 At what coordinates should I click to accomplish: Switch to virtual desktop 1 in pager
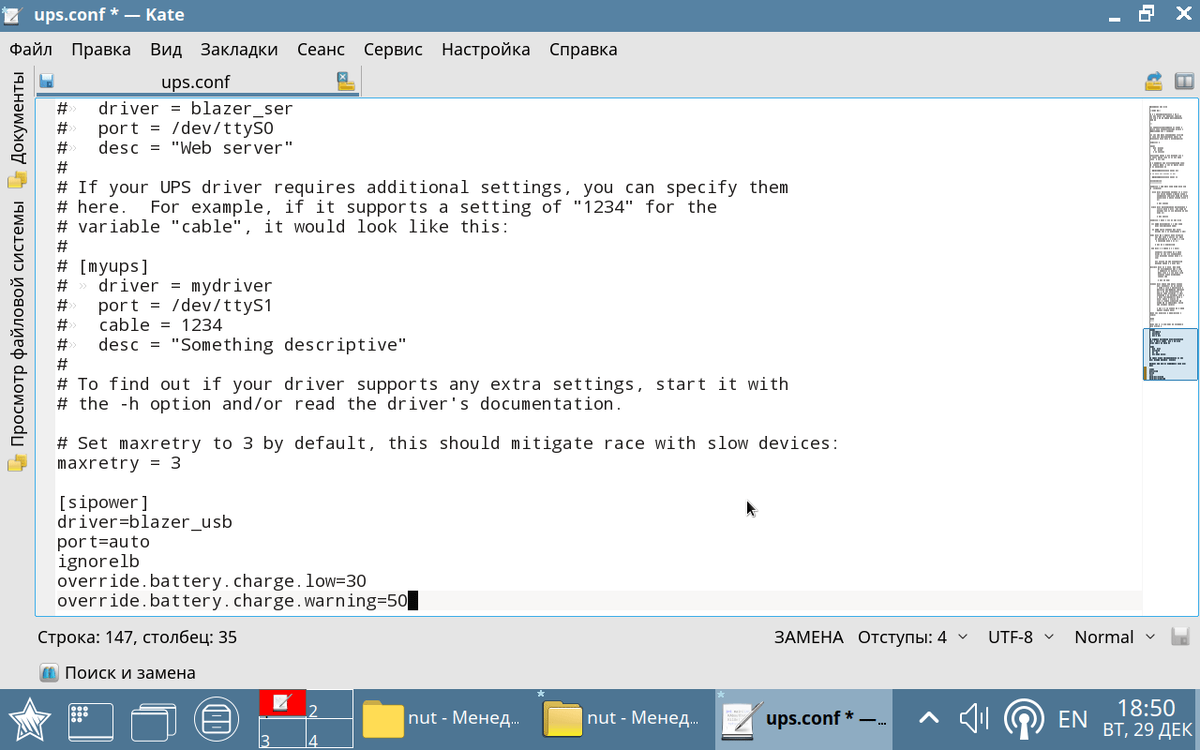point(282,704)
